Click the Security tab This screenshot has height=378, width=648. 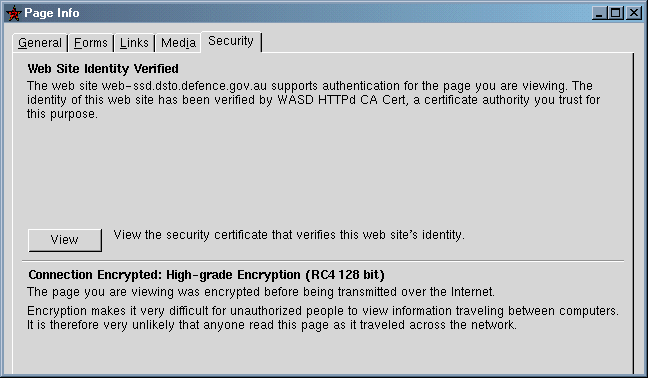pyautogui.click(x=231, y=41)
